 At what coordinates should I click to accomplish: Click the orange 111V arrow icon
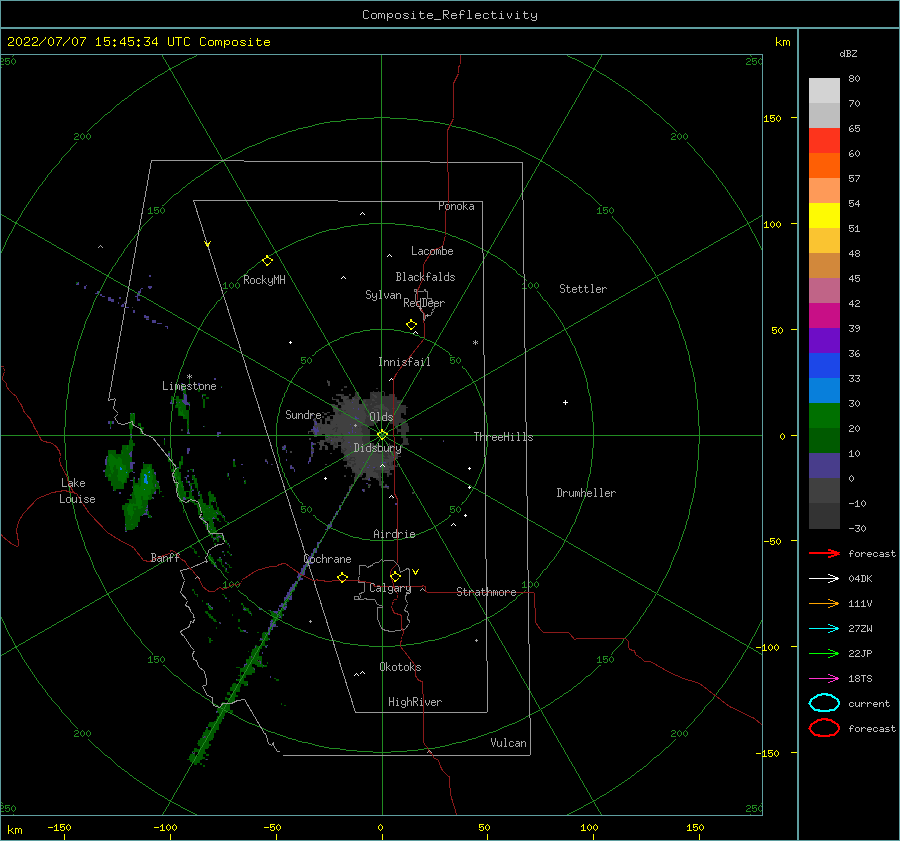coord(824,603)
